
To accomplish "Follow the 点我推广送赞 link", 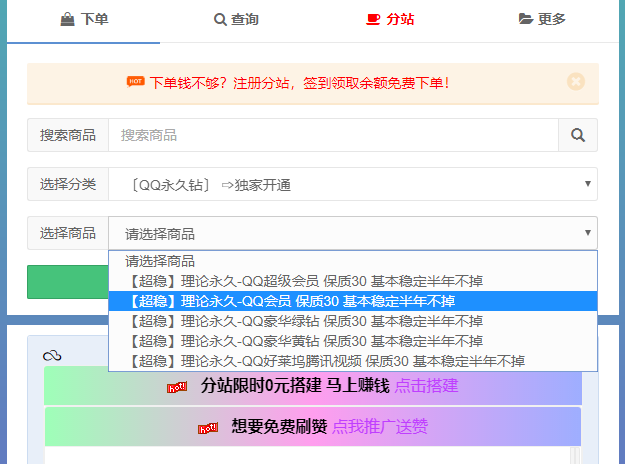I will coord(380,427).
